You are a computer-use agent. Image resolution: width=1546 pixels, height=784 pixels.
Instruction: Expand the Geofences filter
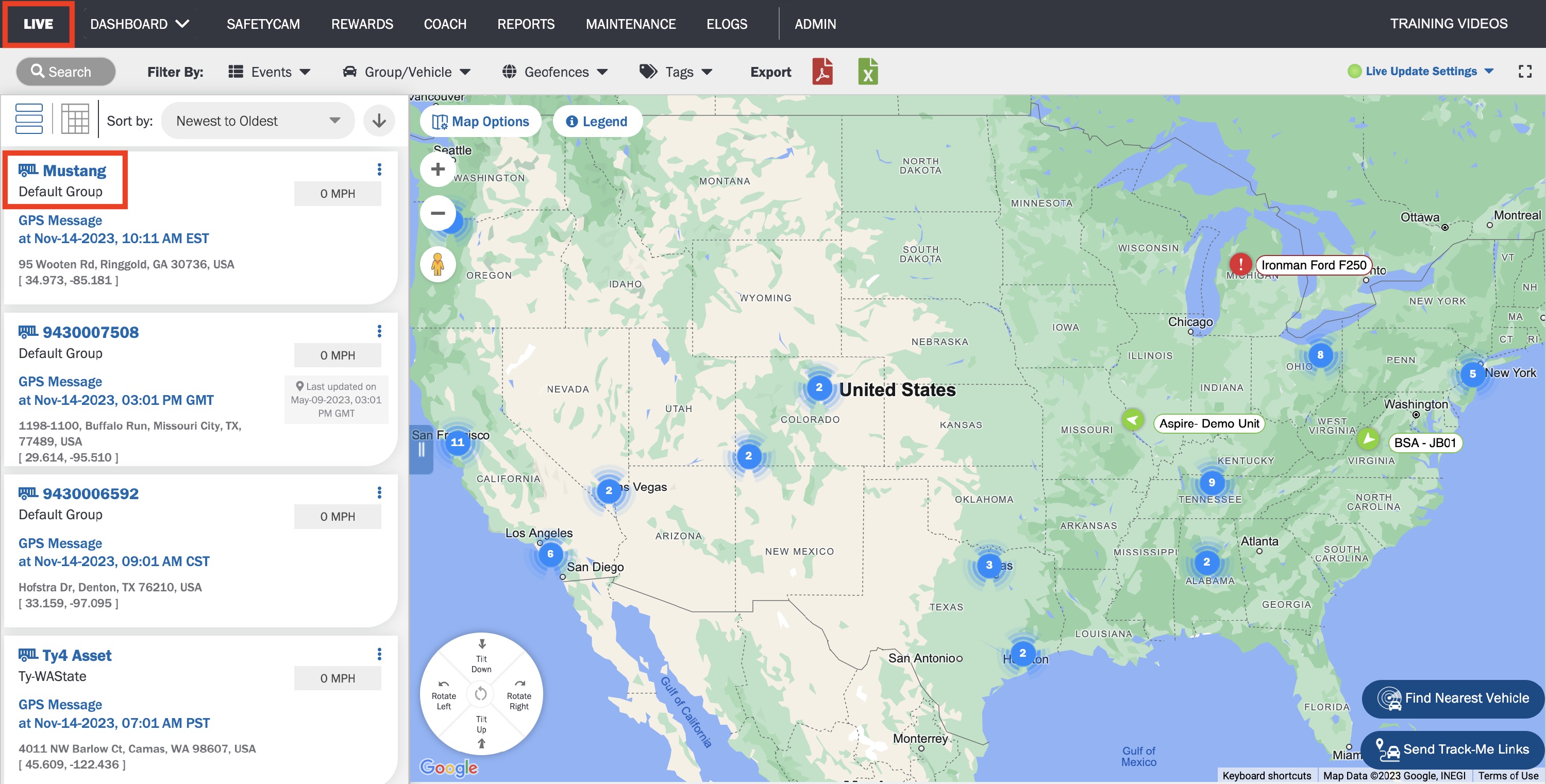[555, 72]
